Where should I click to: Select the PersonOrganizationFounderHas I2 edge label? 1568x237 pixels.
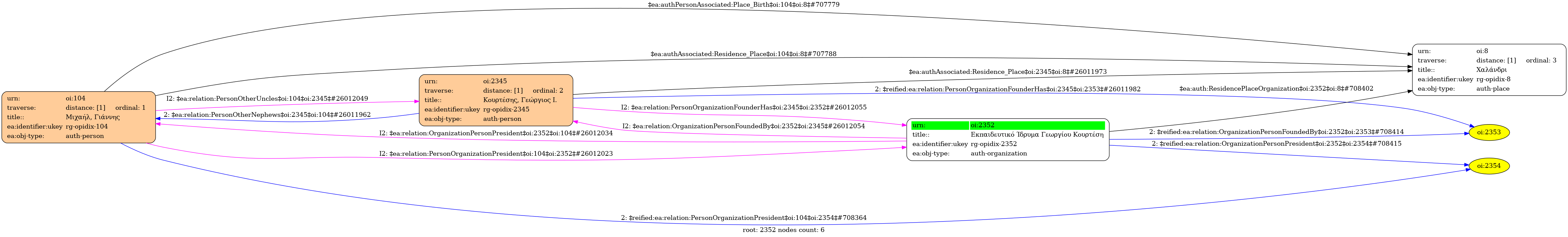pyautogui.click(x=743, y=107)
